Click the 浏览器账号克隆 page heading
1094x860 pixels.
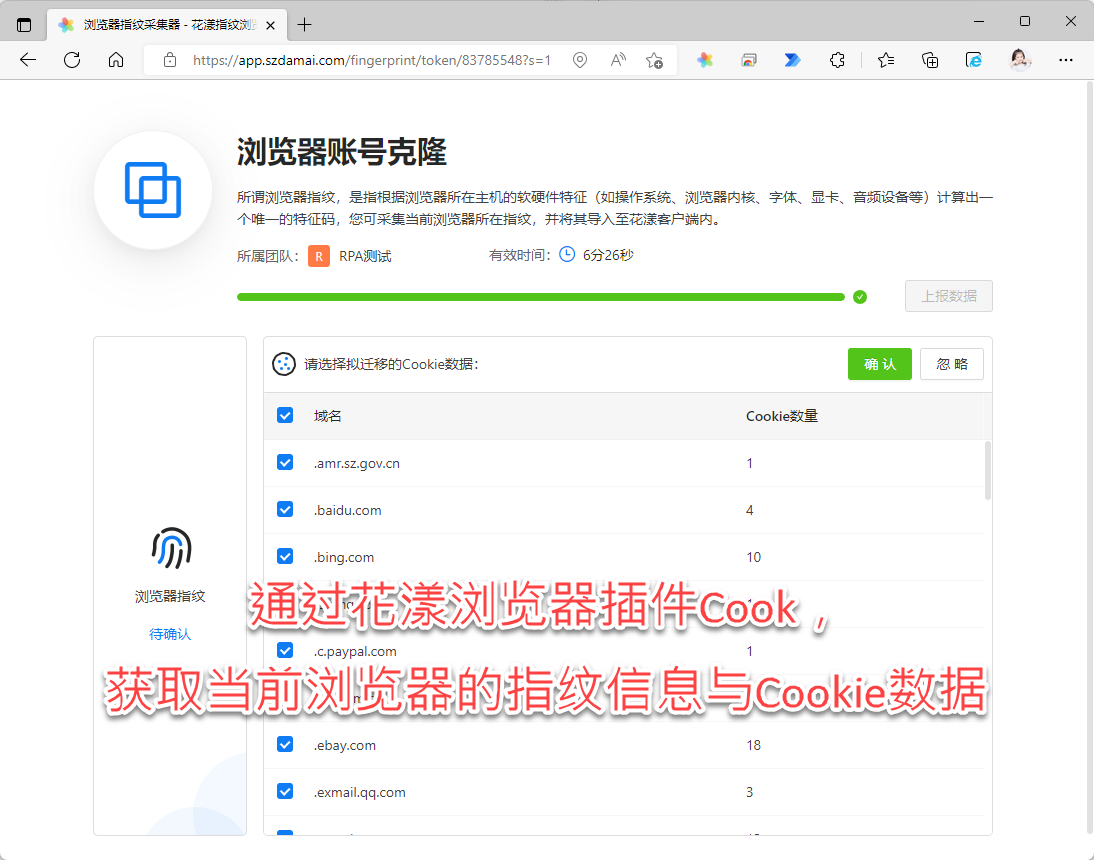point(342,152)
